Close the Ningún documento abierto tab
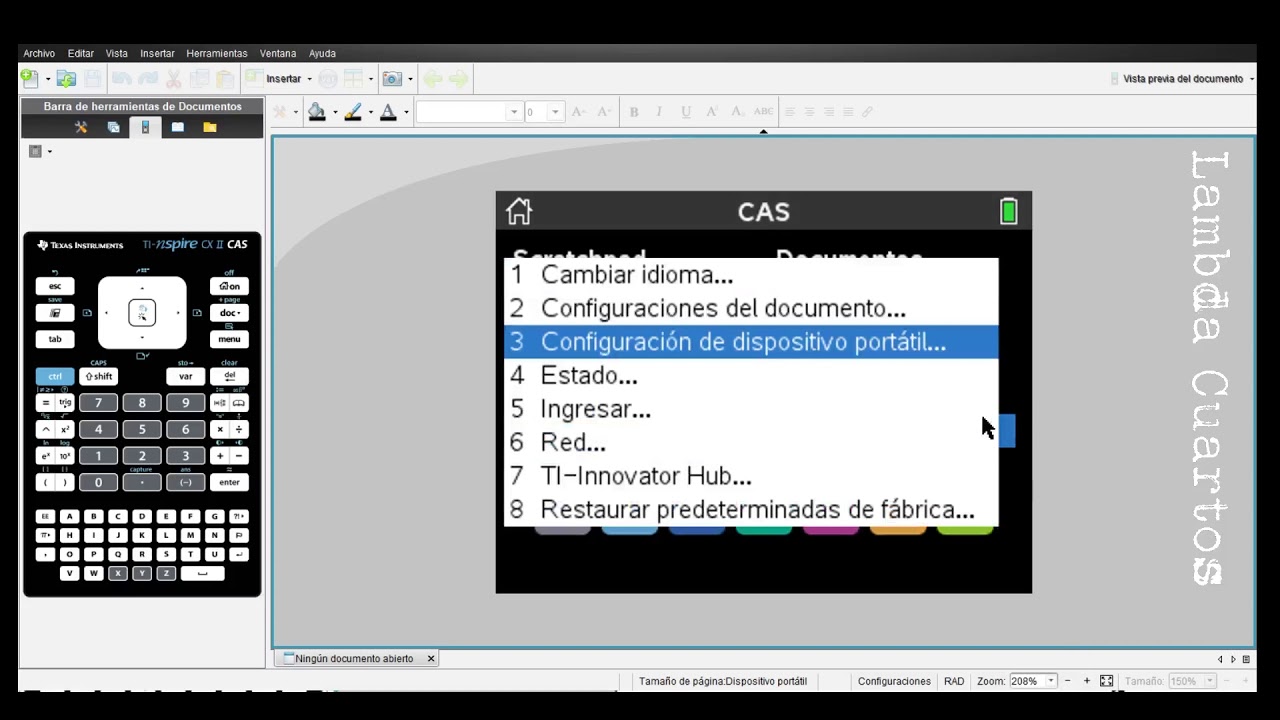 431,658
